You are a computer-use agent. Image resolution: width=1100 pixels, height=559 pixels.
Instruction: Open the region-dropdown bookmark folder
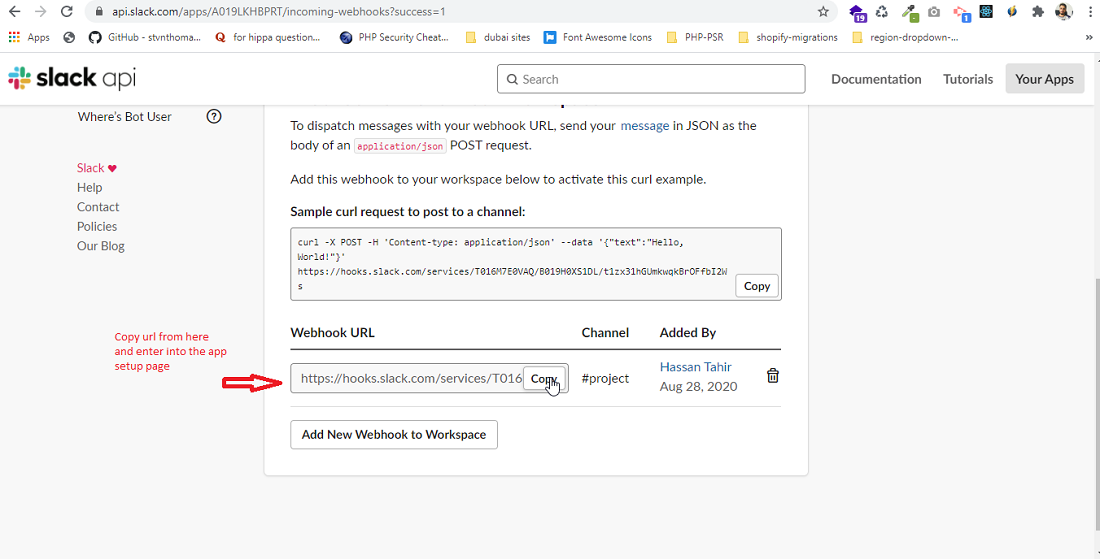pos(905,37)
